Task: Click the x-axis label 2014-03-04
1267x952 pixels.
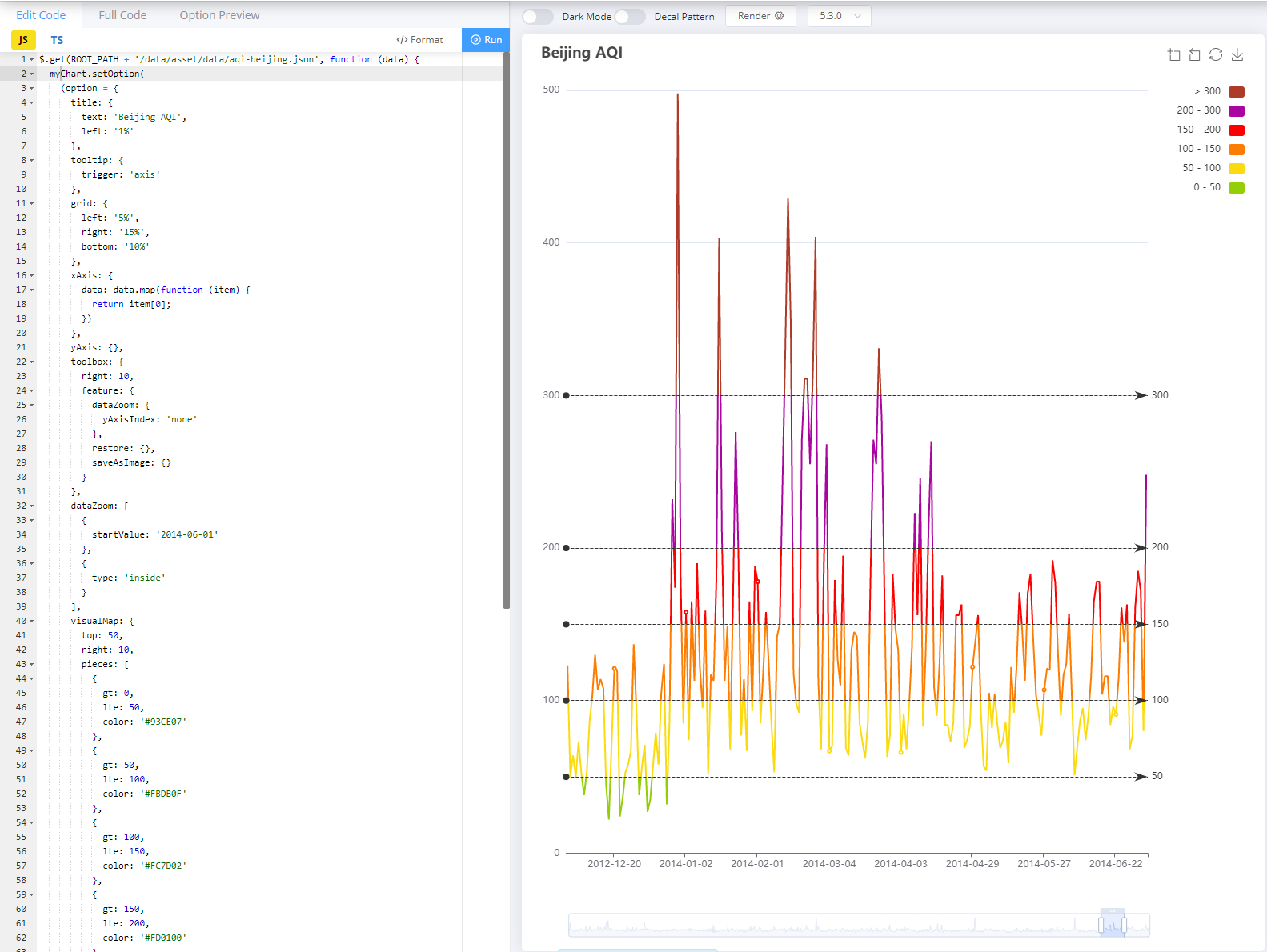Action: click(x=829, y=864)
